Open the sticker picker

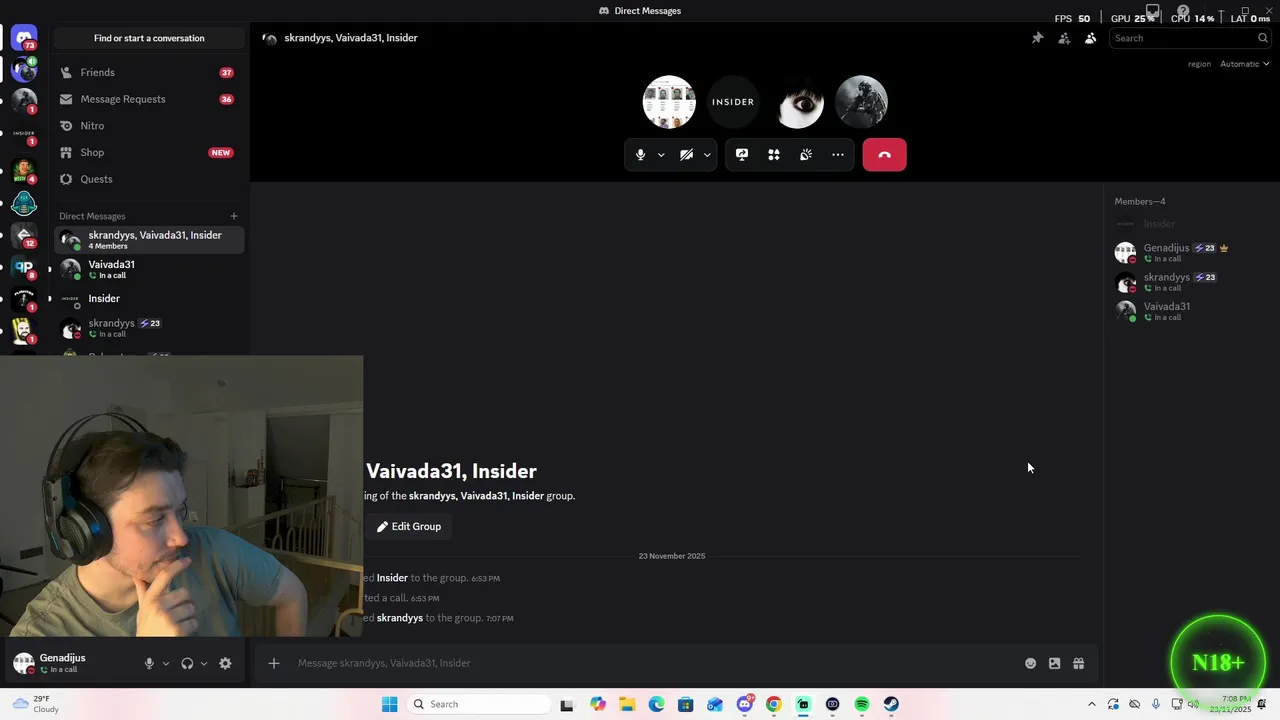pos(1055,663)
